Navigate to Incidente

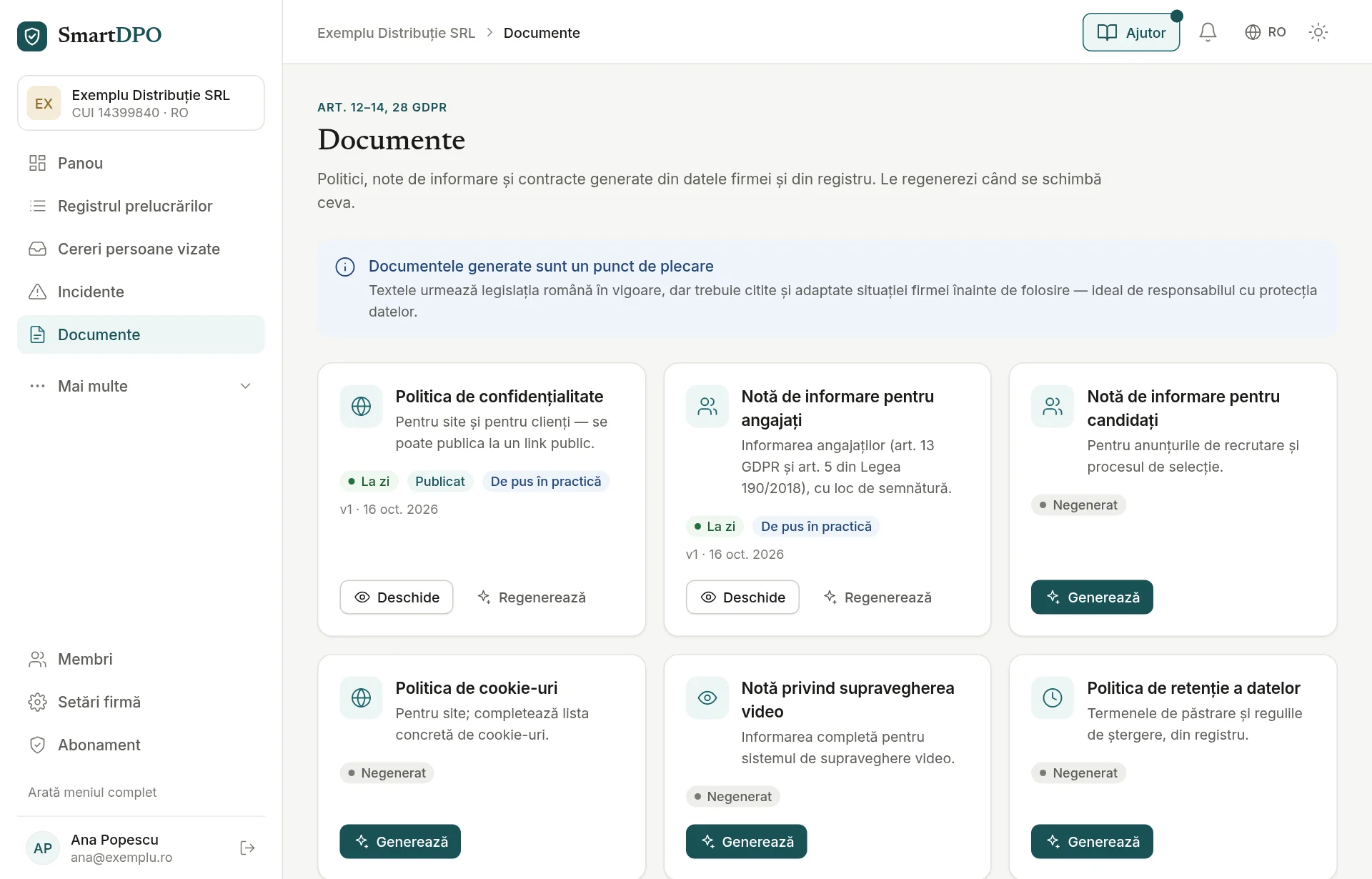[141, 292]
